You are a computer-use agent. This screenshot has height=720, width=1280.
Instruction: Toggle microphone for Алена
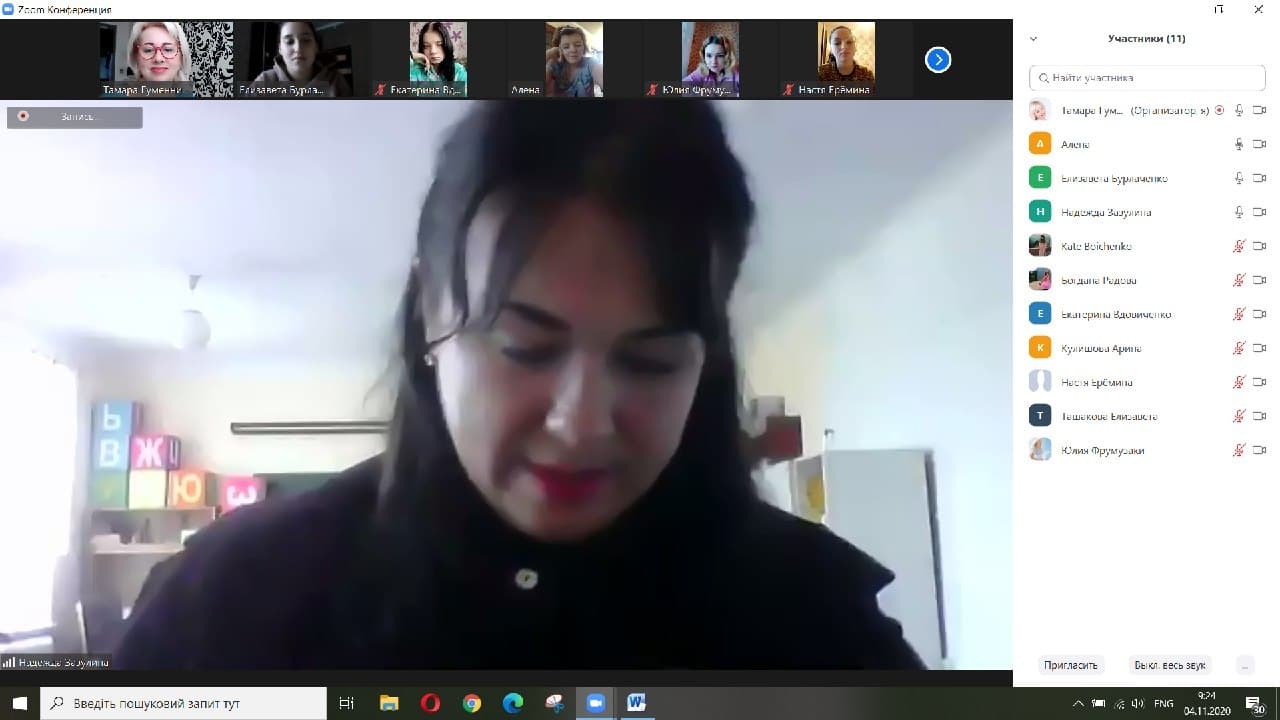click(x=1239, y=144)
